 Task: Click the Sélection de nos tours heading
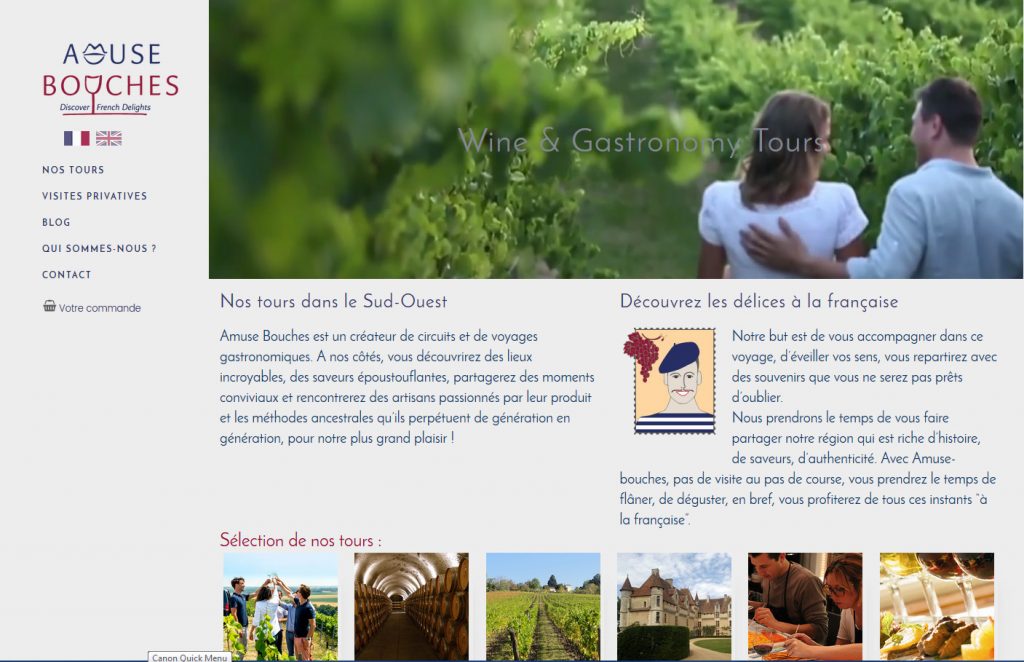(300, 541)
